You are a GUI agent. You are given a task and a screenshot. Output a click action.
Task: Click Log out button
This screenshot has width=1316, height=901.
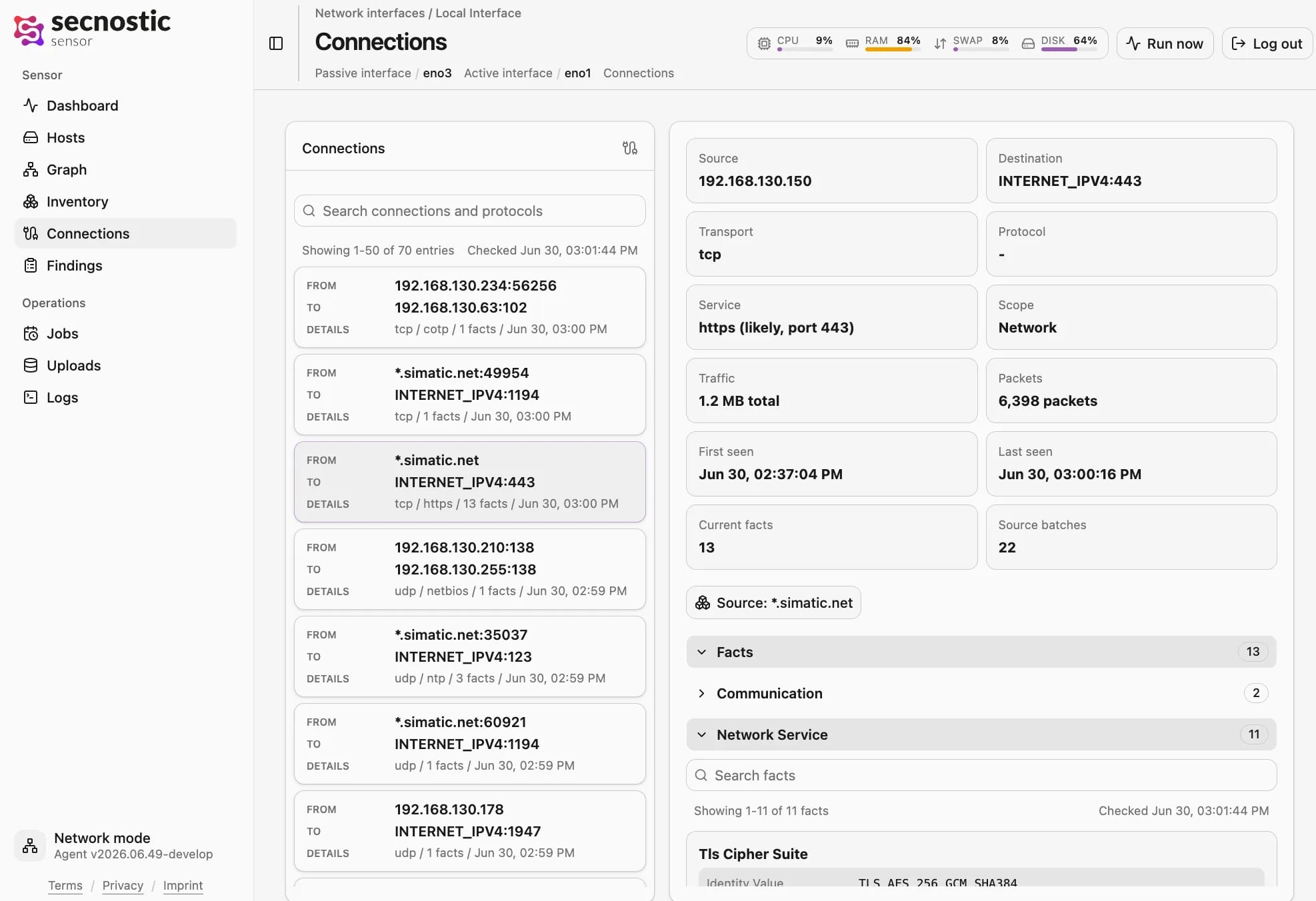coord(1267,43)
